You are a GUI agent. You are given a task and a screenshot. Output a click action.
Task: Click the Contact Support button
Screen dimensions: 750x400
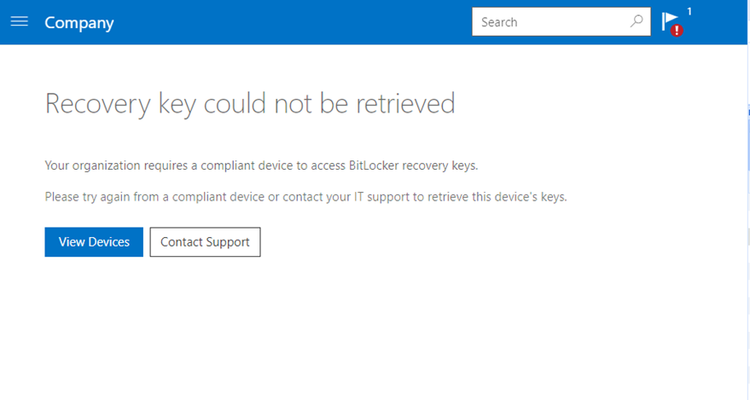[205, 242]
